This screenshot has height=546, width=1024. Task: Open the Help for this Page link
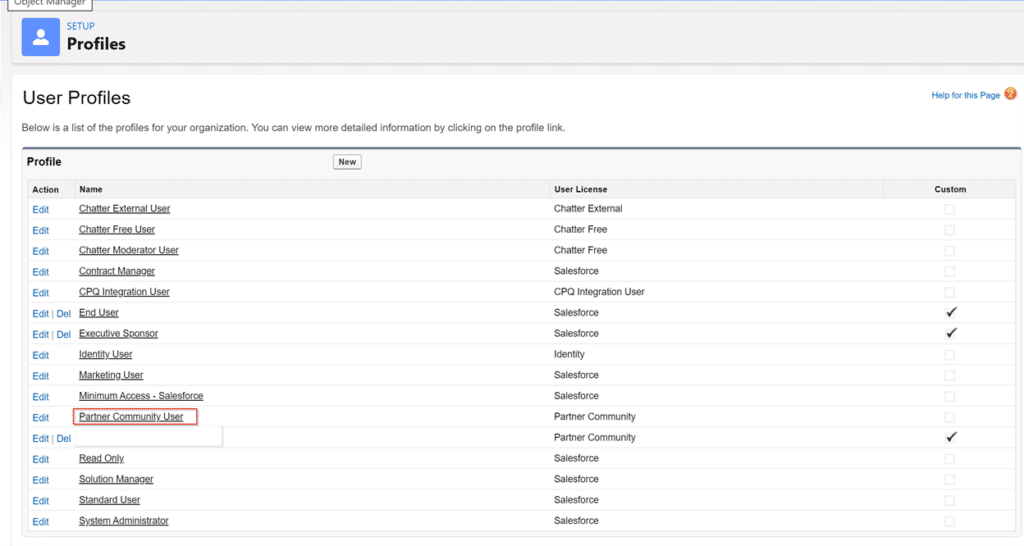tap(965, 95)
